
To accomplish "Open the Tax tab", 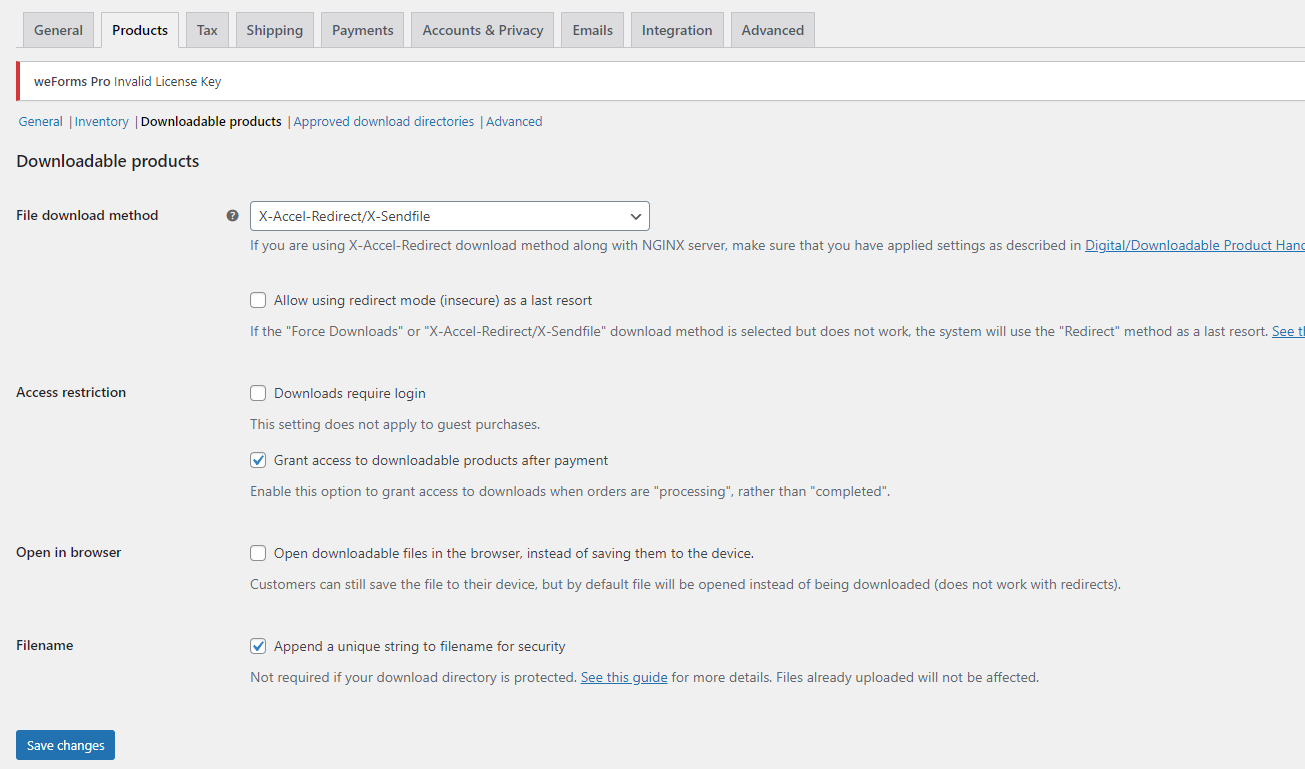I will point(207,30).
